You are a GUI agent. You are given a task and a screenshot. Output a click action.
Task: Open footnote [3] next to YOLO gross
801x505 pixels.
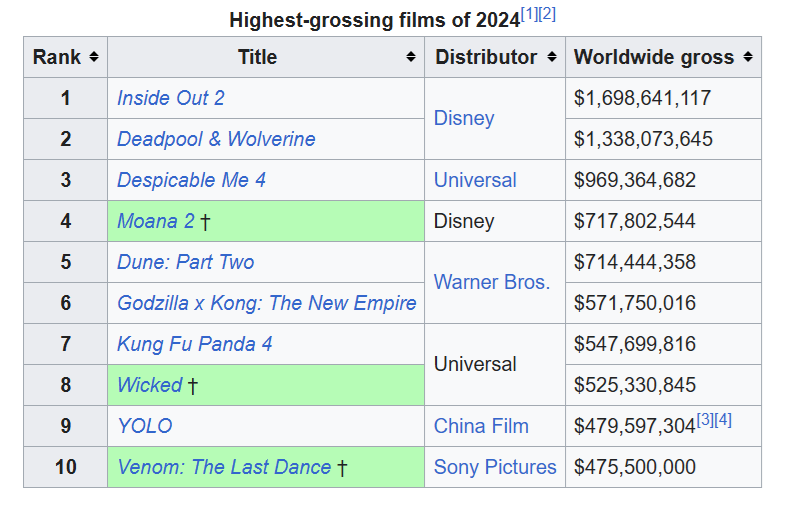[x=705, y=420]
